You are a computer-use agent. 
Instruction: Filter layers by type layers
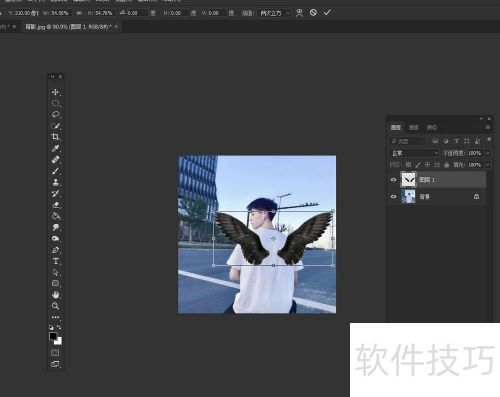[456, 141]
